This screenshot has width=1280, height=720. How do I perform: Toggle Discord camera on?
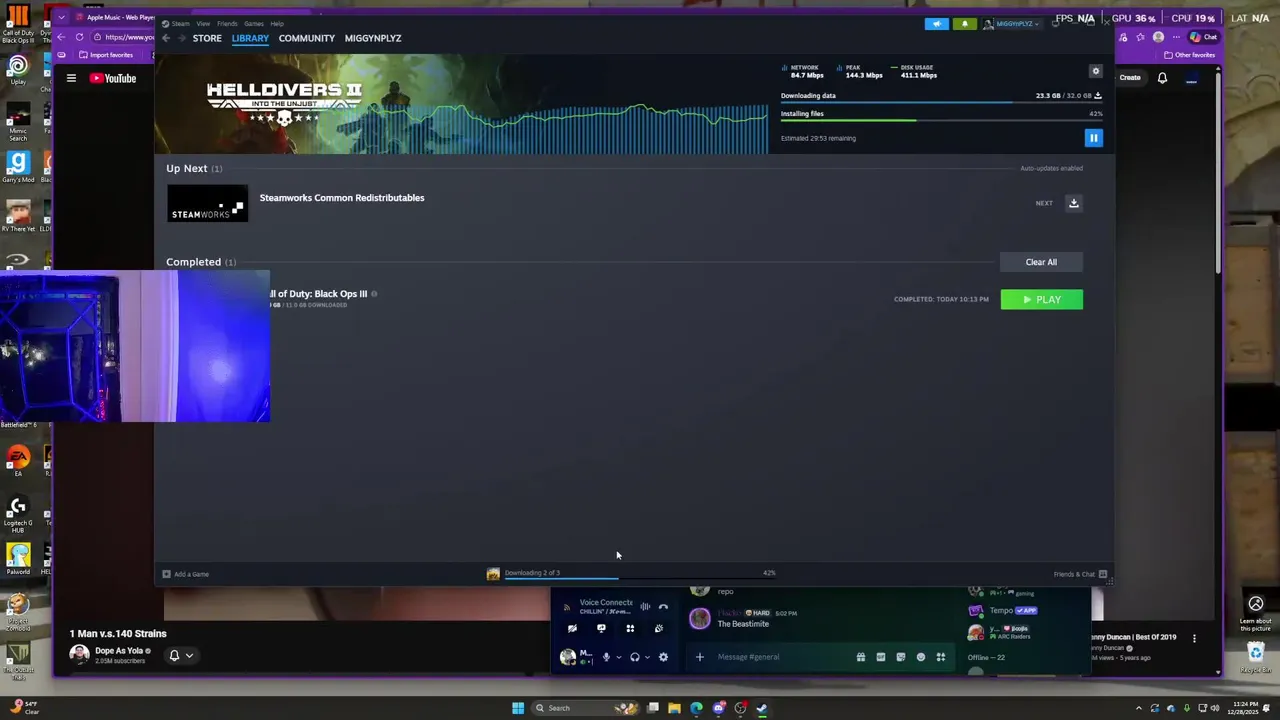pos(572,629)
